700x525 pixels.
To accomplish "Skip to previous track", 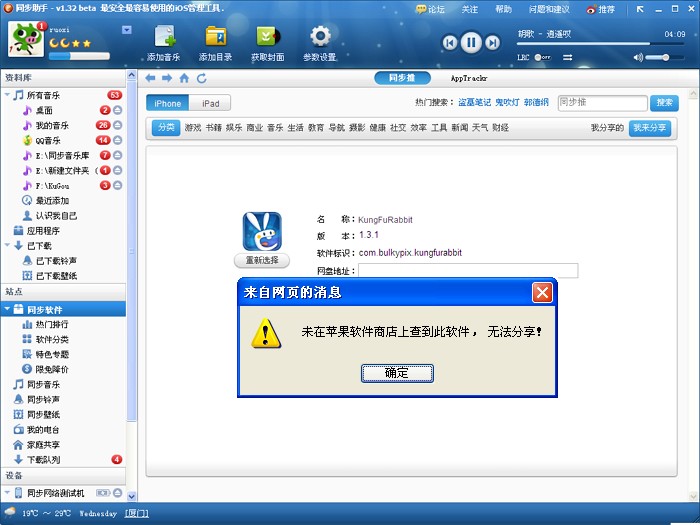I will [450, 43].
